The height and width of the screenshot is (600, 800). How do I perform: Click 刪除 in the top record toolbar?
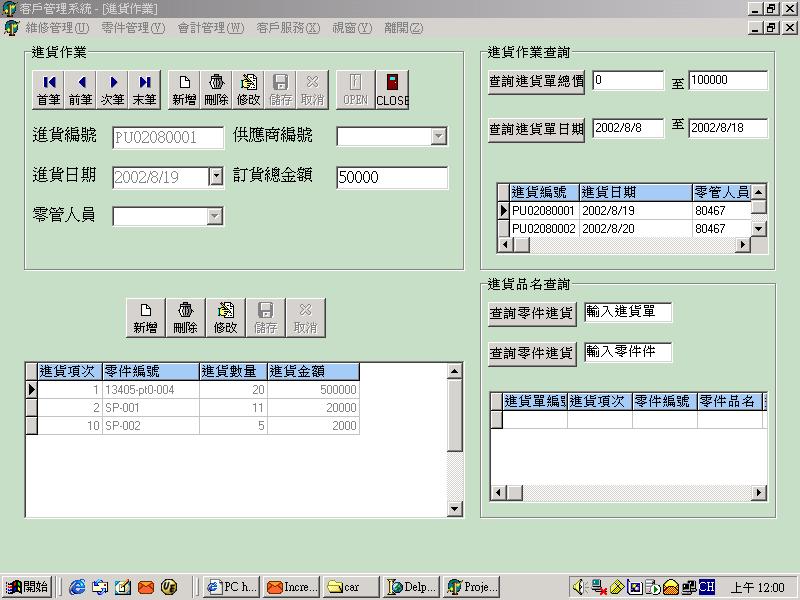tap(216, 90)
